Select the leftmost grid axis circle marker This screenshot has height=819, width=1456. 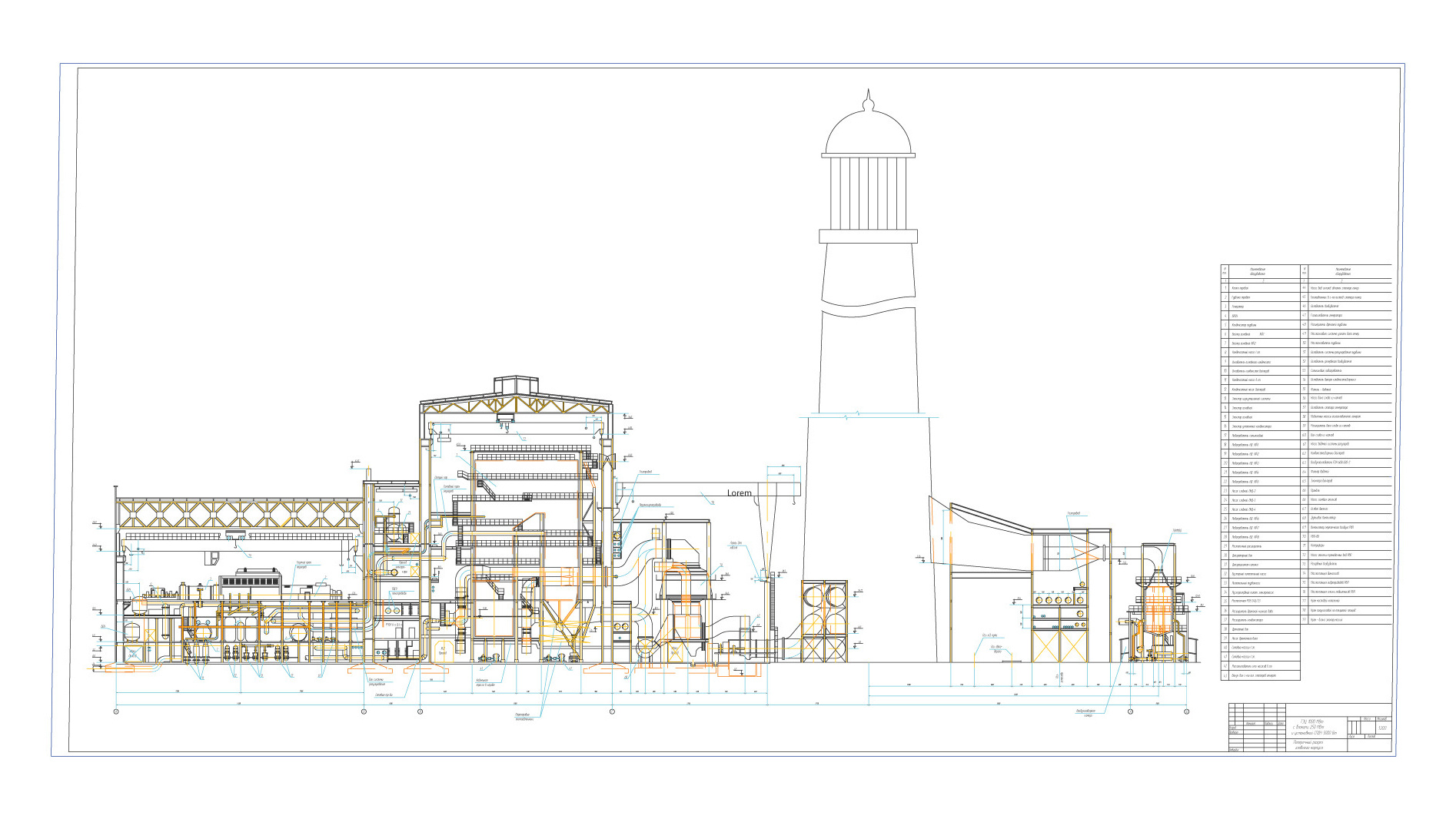tap(116, 711)
